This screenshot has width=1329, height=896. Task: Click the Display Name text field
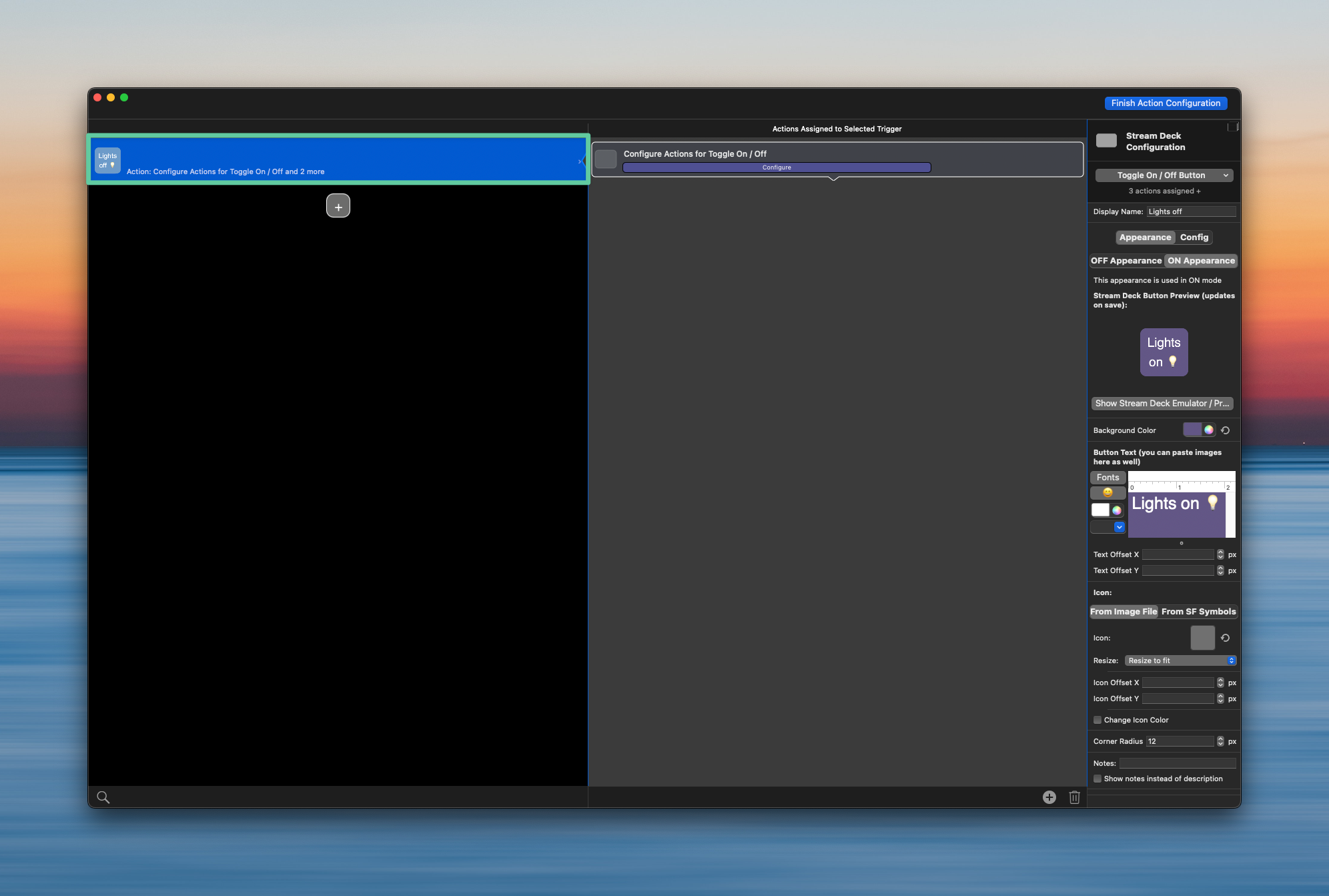pos(1191,211)
